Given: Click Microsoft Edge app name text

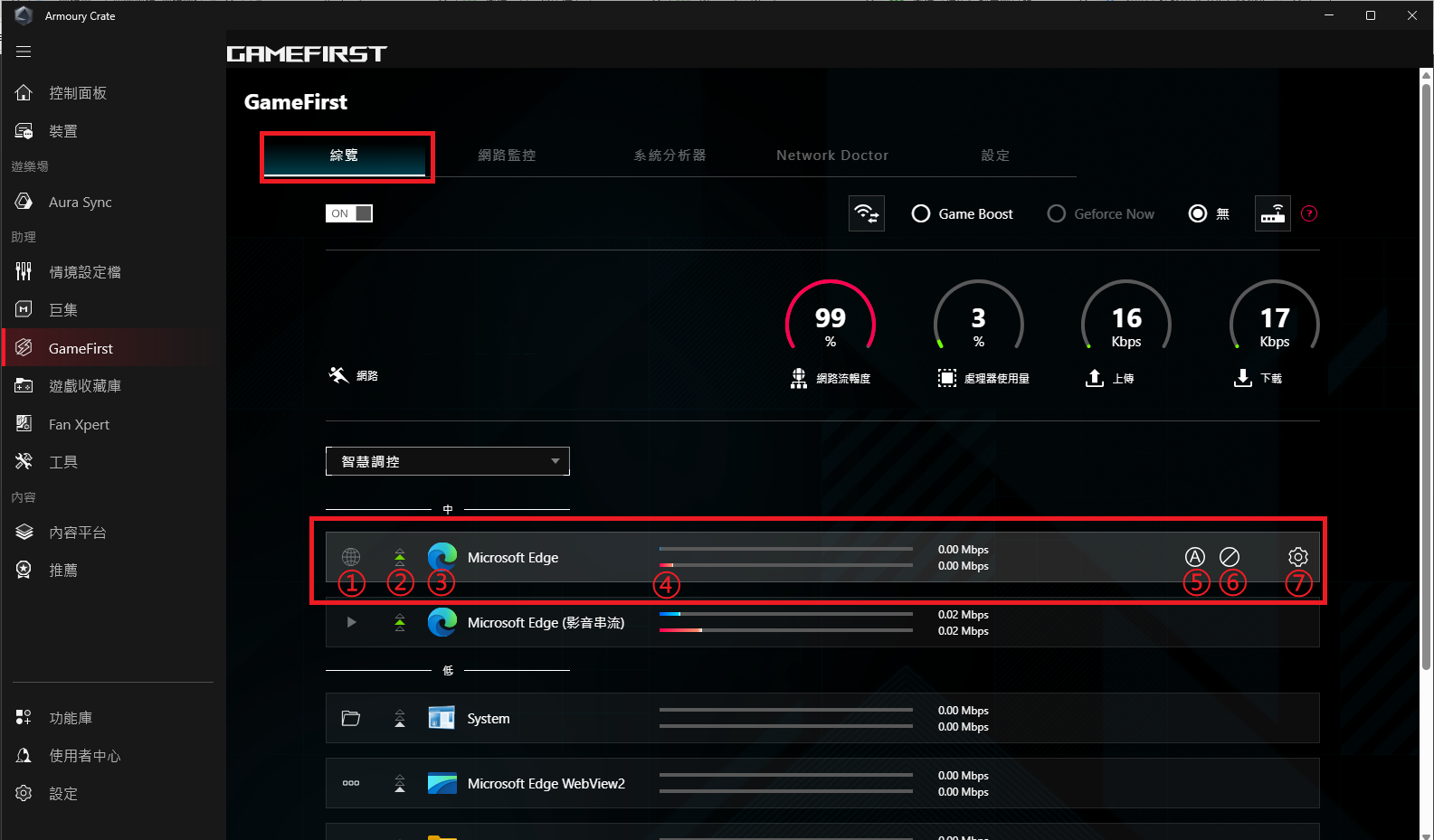Looking at the screenshot, I should tap(513, 558).
